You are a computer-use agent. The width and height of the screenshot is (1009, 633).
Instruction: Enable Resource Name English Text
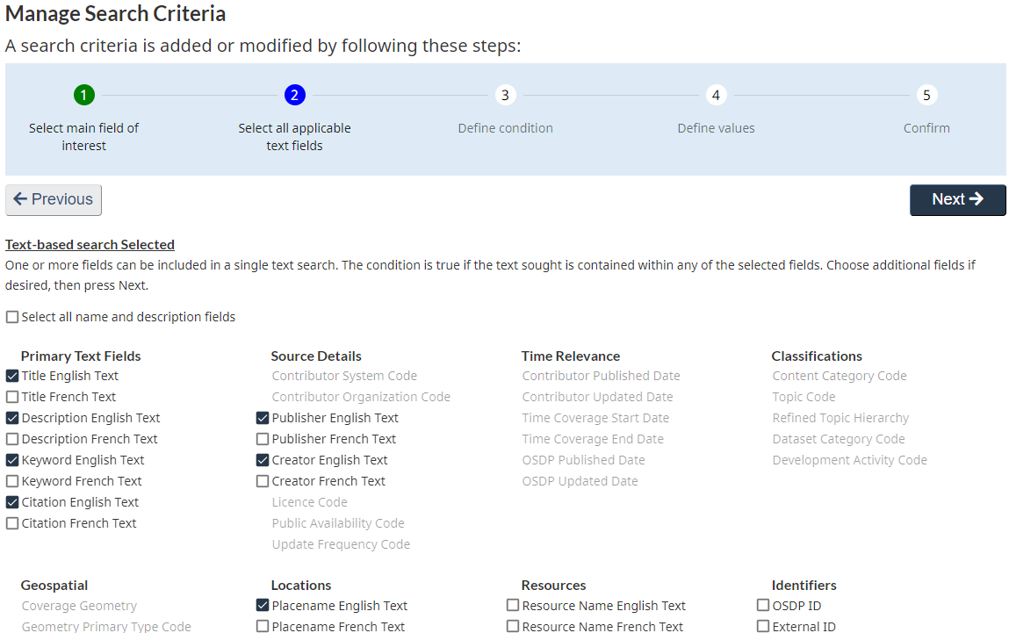tap(513, 605)
